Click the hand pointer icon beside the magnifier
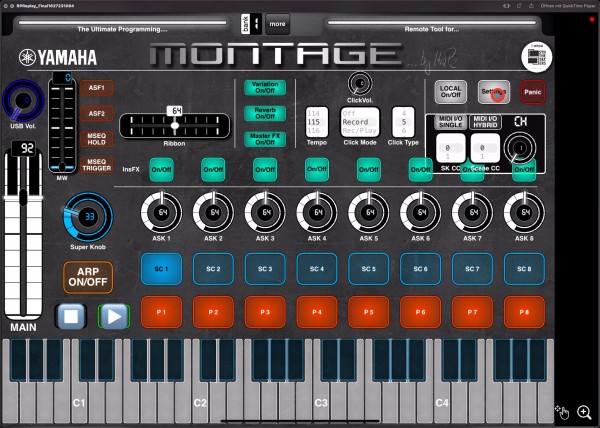 coord(562,412)
